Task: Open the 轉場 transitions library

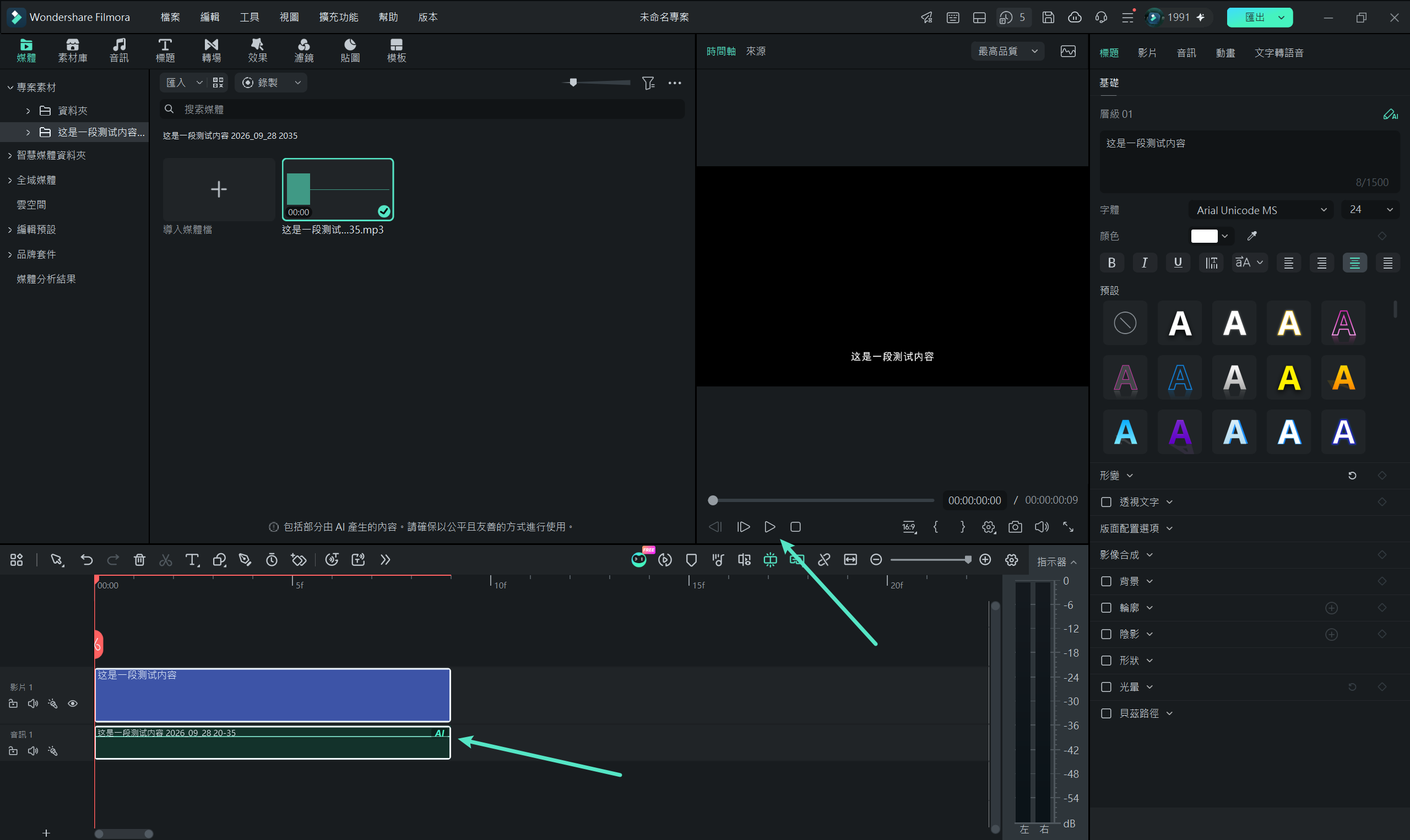Action: [x=211, y=51]
